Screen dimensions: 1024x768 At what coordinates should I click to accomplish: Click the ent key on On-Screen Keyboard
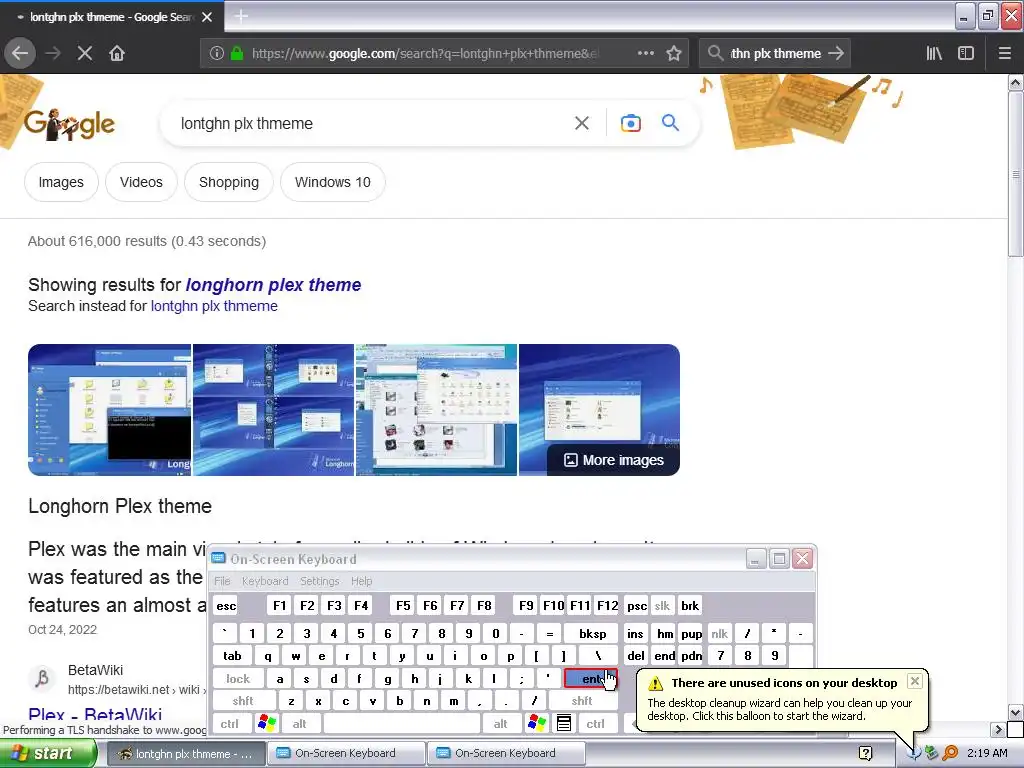tap(590, 679)
